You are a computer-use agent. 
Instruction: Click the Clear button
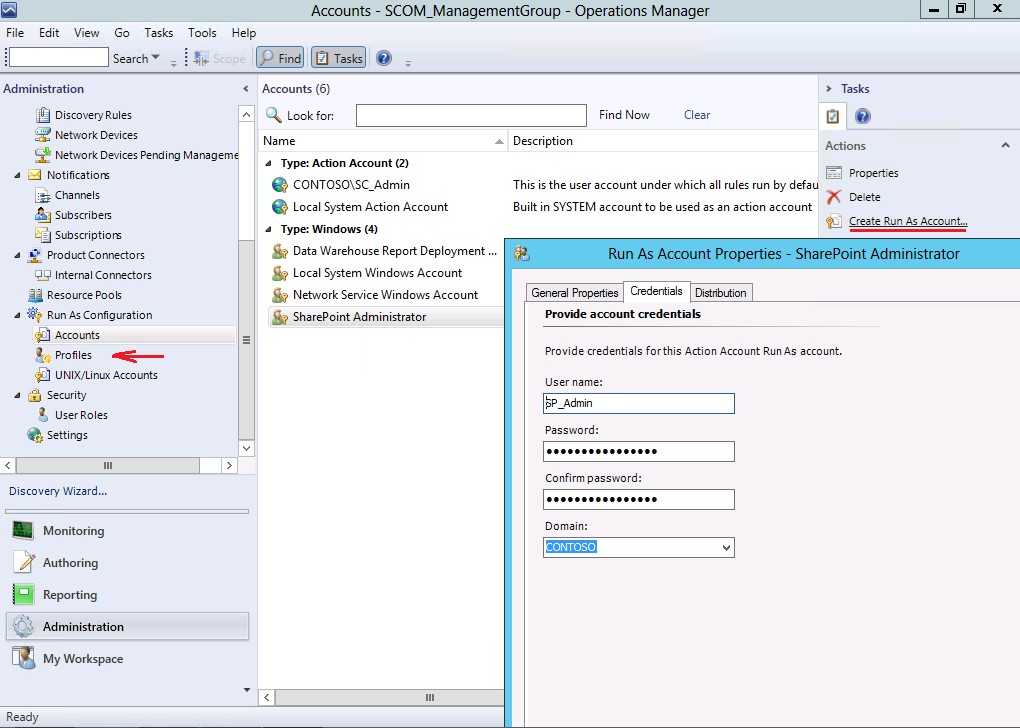click(697, 115)
